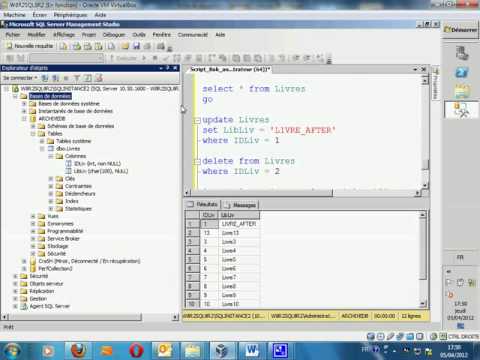Collapse the Colonnes folder node
Viewport: 480px width, 360px height.
pyautogui.click(x=51, y=156)
